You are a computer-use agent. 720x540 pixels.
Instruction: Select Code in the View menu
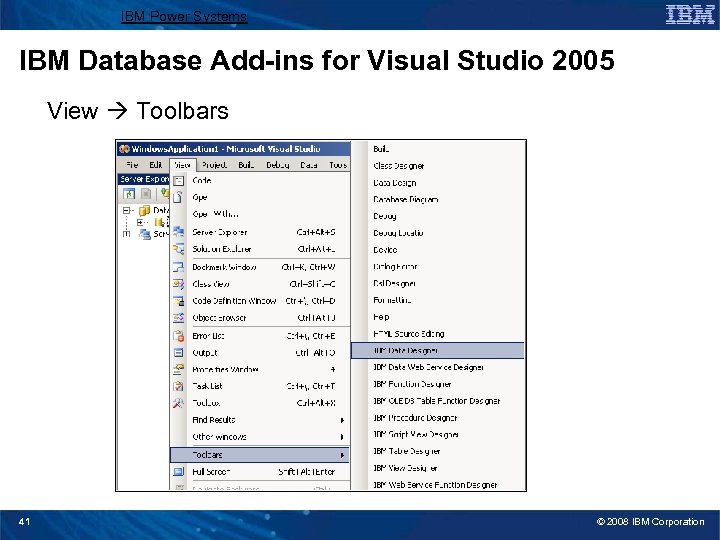coord(260,181)
